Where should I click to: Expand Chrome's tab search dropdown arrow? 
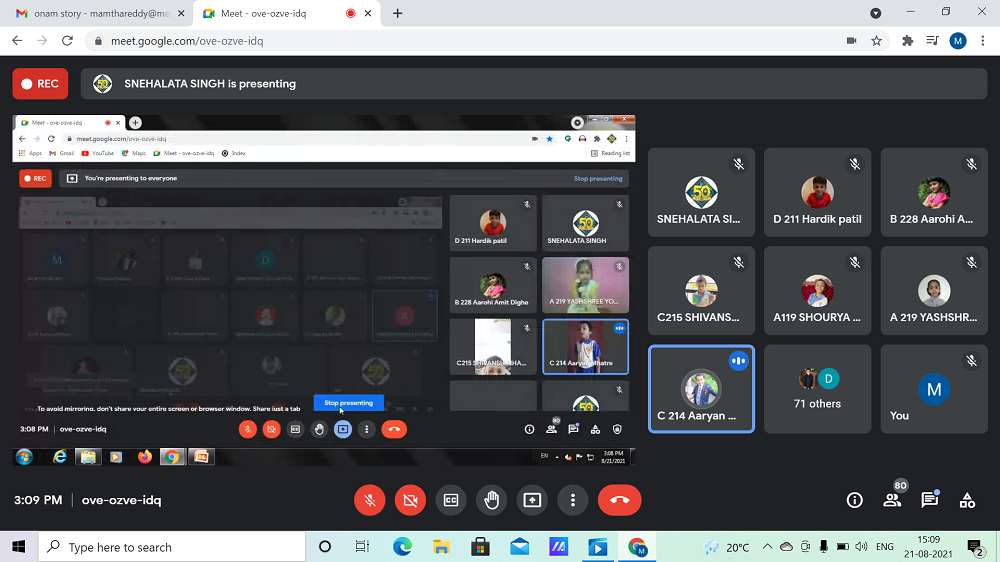[876, 13]
